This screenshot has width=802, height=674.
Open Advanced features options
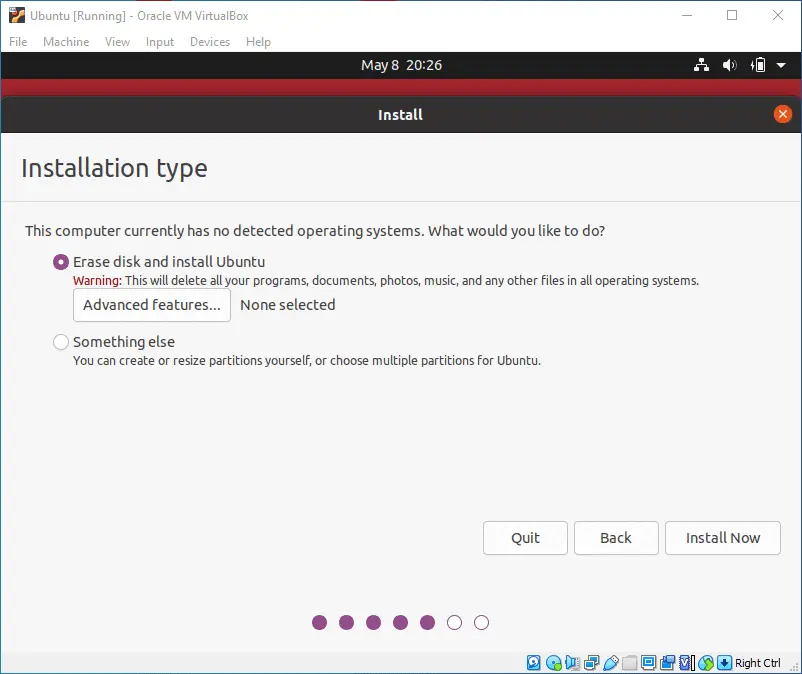pyautogui.click(x=152, y=305)
